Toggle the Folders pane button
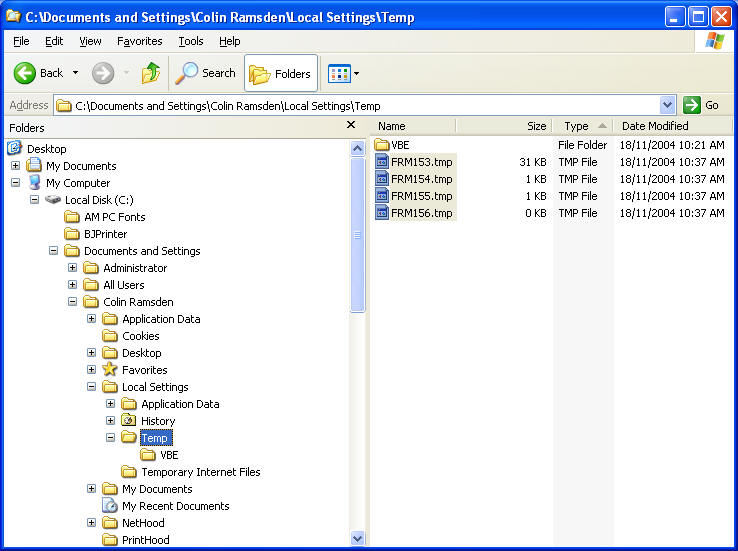The height and width of the screenshot is (551, 738). click(281, 73)
